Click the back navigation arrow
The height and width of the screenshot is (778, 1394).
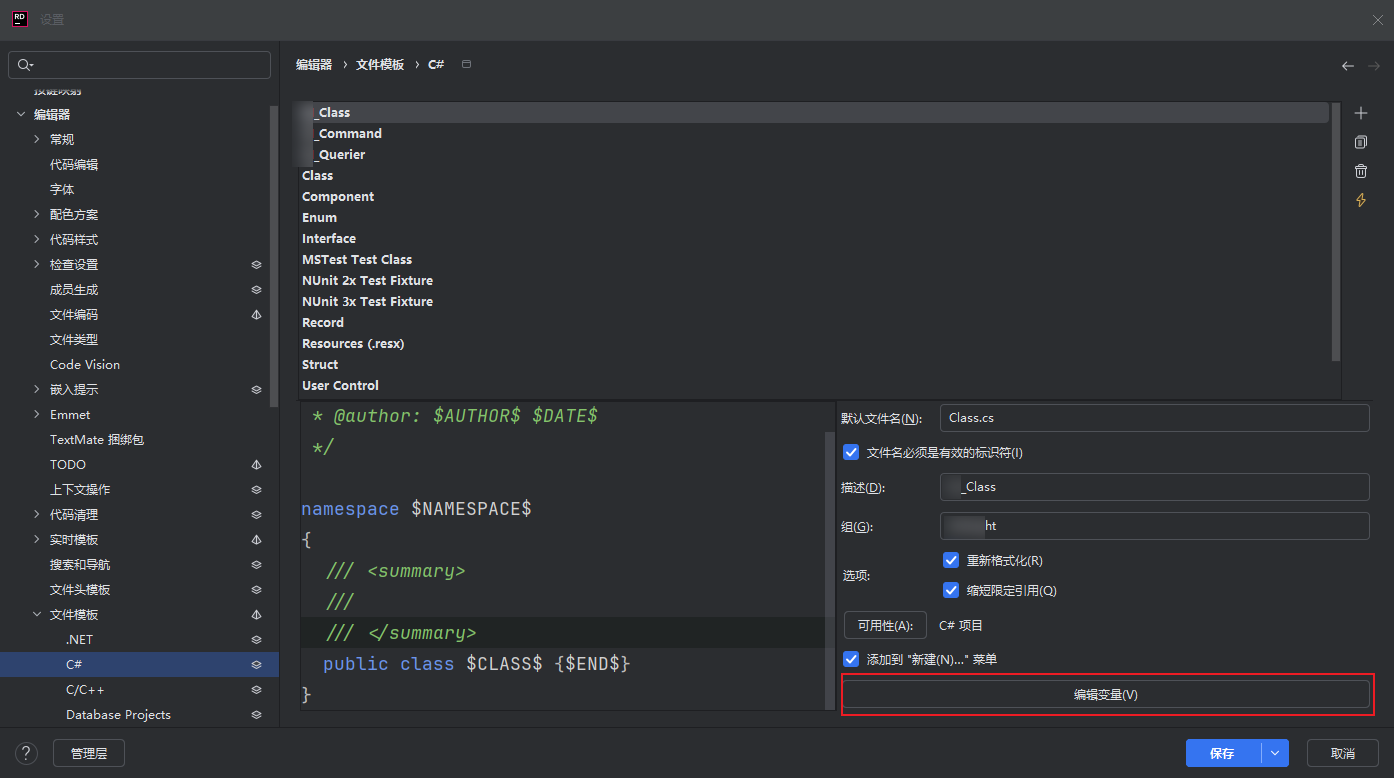pos(1348,65)
